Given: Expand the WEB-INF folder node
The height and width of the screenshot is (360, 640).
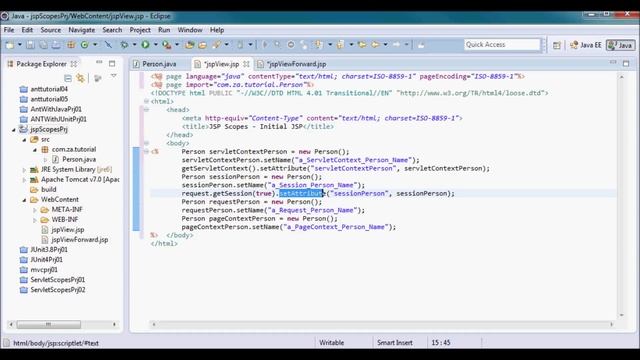Looking at the screenshot, I should click(35, 220).
